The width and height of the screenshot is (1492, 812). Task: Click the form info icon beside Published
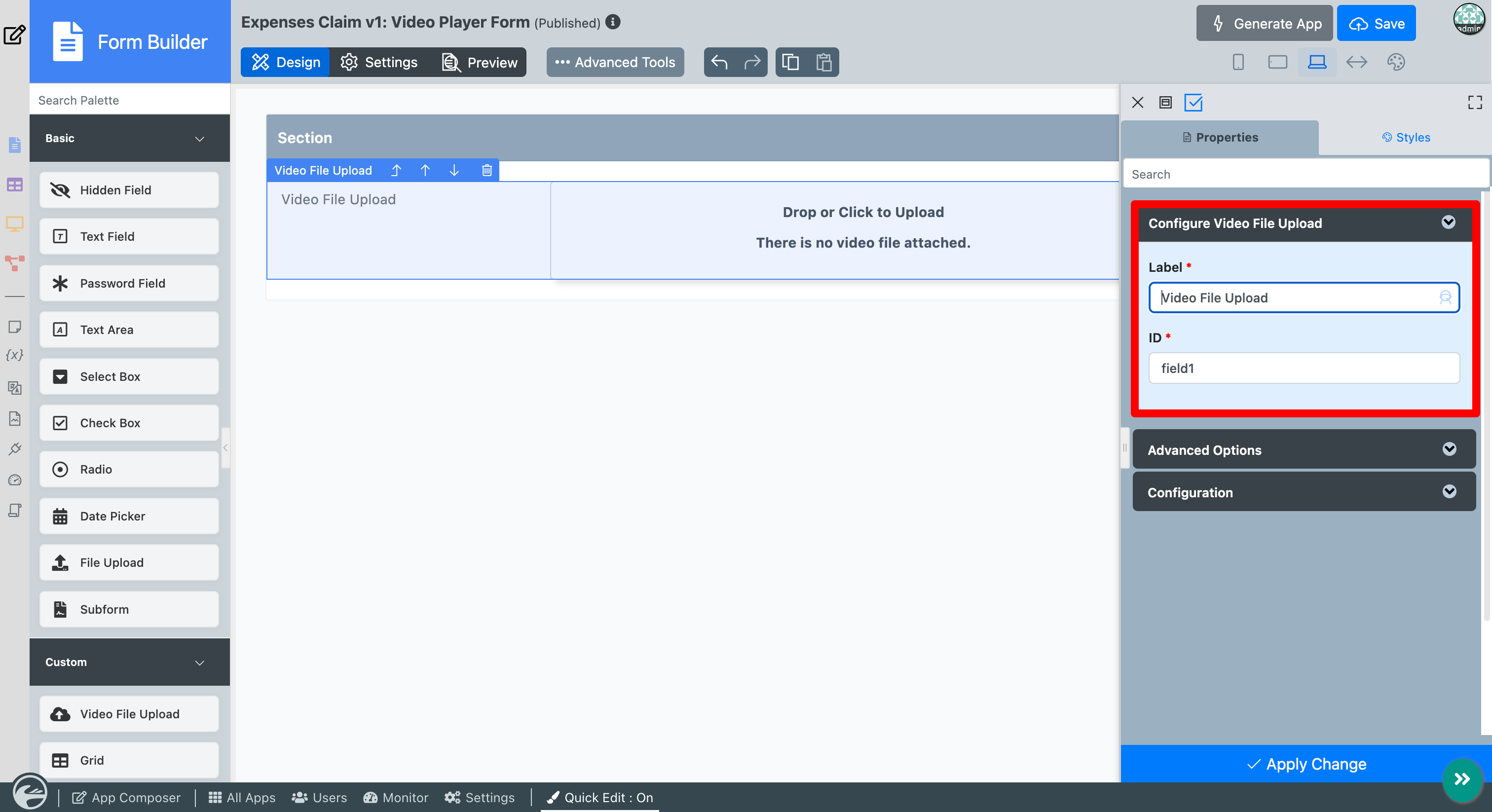tap(613, 22)
